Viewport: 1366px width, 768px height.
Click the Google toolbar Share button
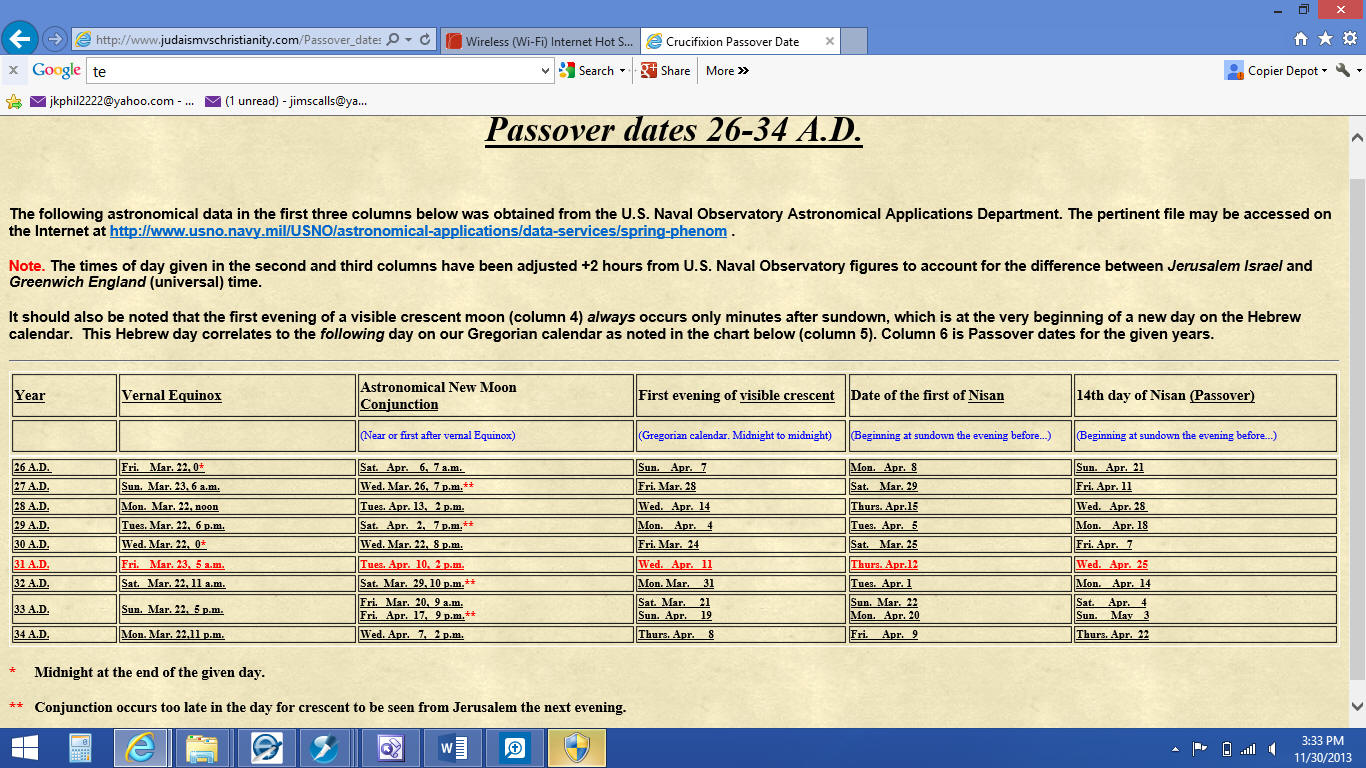tap(666, 71)
